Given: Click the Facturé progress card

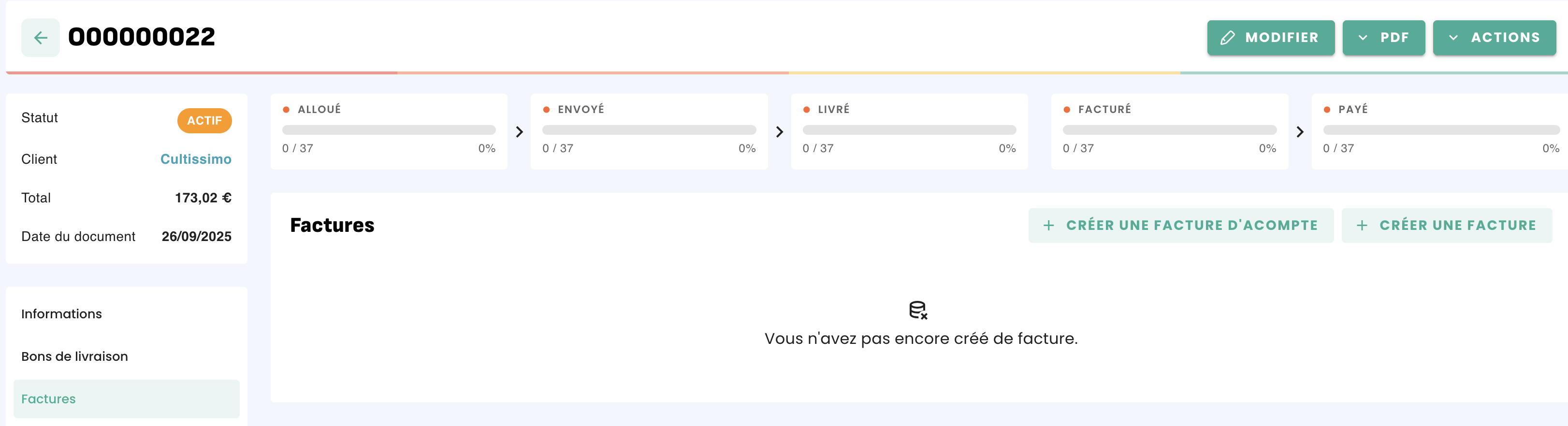Looking at the screenshot, I should pyautogui.click(x=1169, y=131).
